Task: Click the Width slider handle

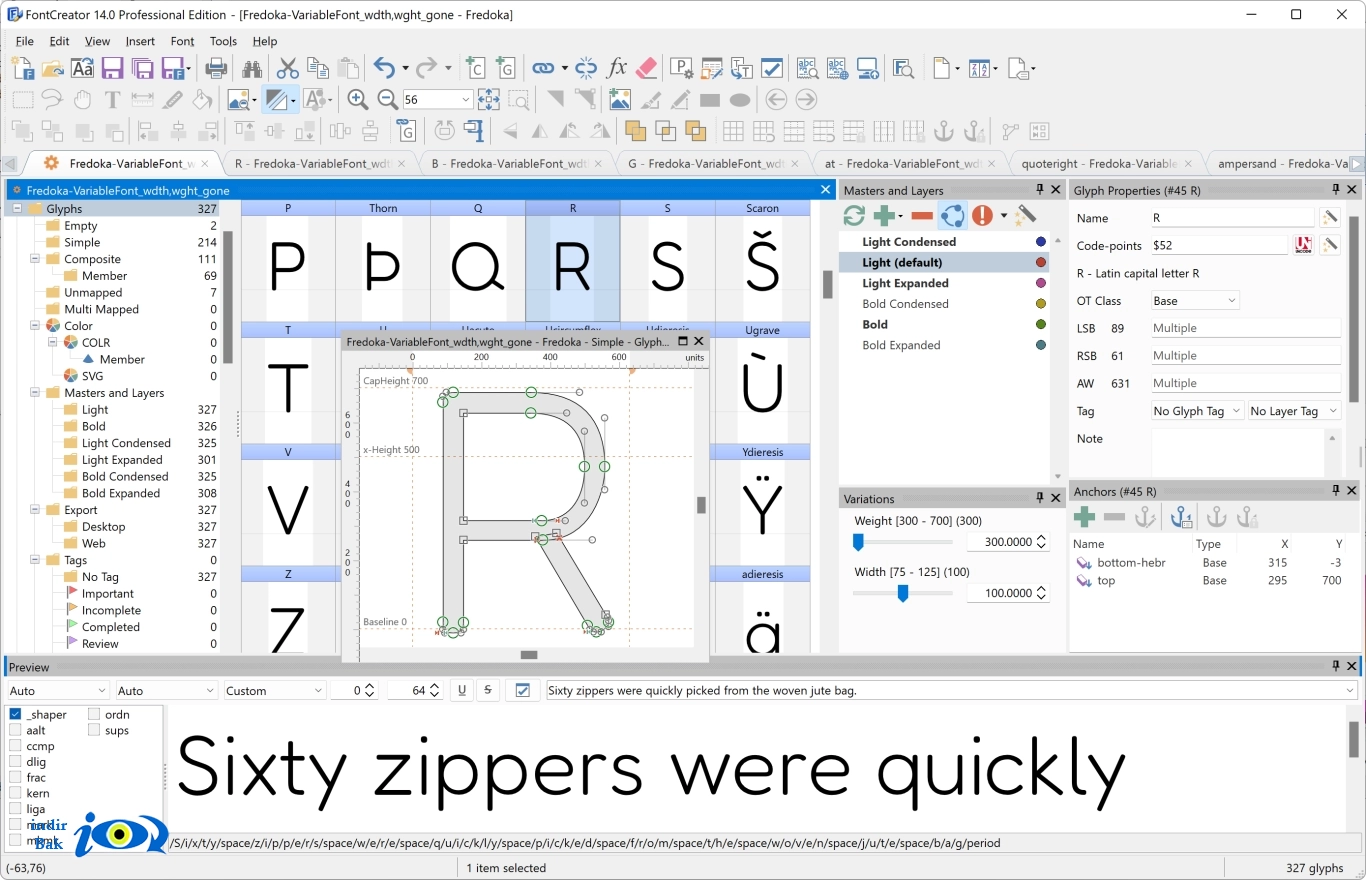Action: tap(903, 593)
